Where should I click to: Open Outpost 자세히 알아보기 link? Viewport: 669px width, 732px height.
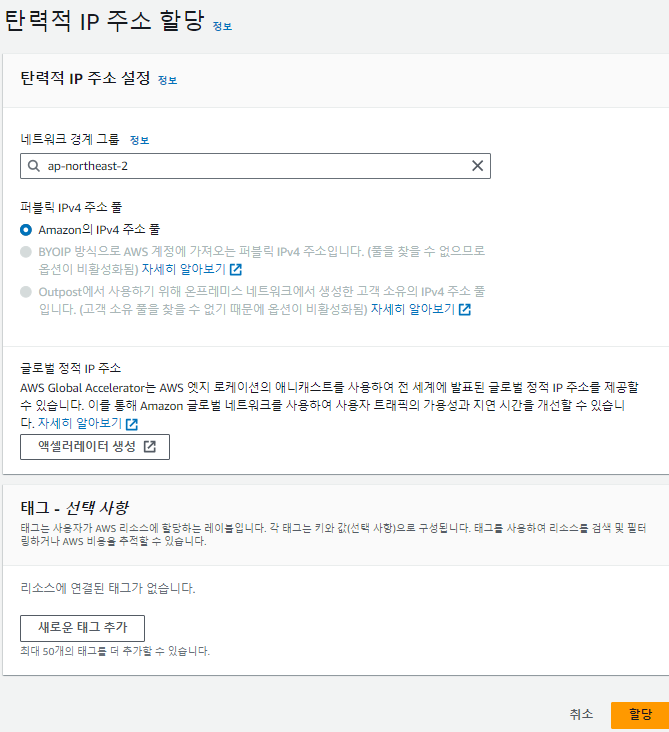[413, 309]
